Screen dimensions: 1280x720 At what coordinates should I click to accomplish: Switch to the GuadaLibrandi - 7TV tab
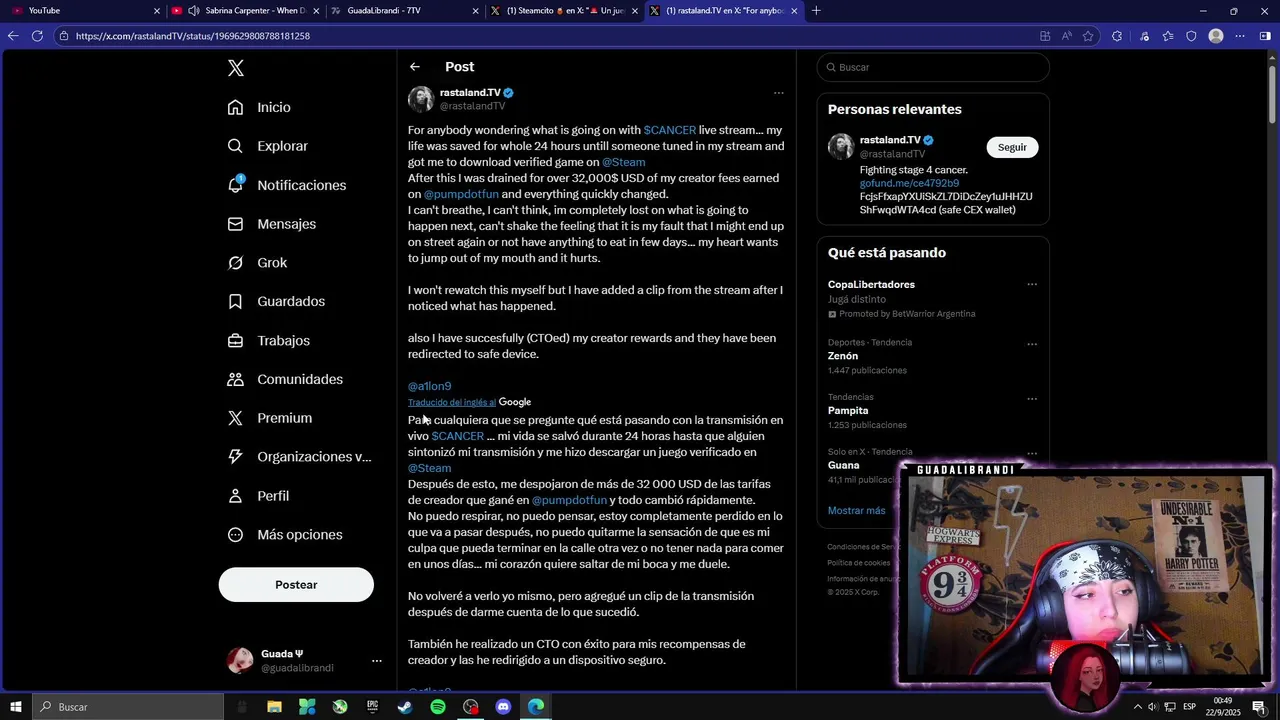point(404,11)
